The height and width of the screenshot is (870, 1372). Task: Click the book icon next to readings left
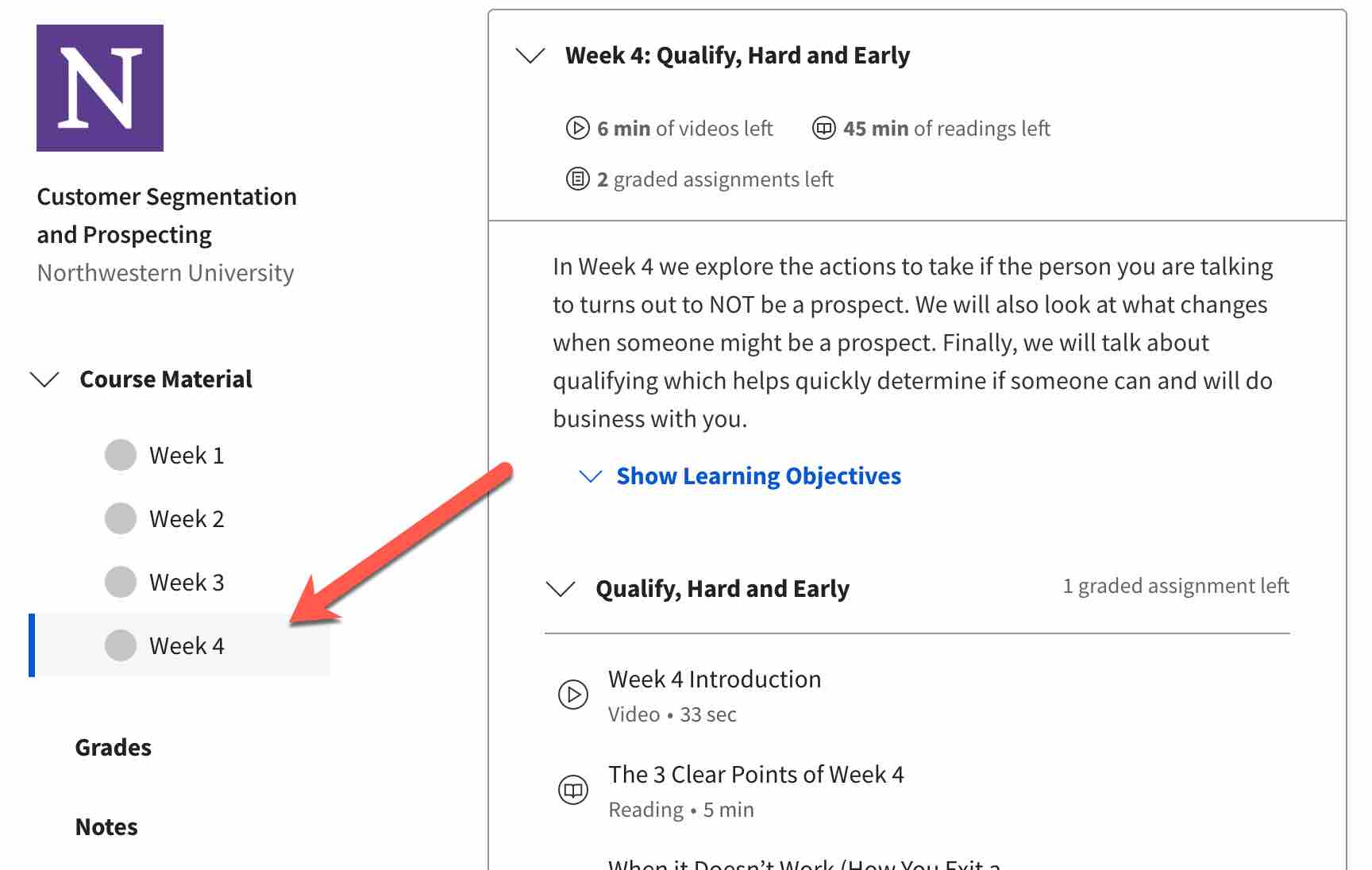point(824,128)
